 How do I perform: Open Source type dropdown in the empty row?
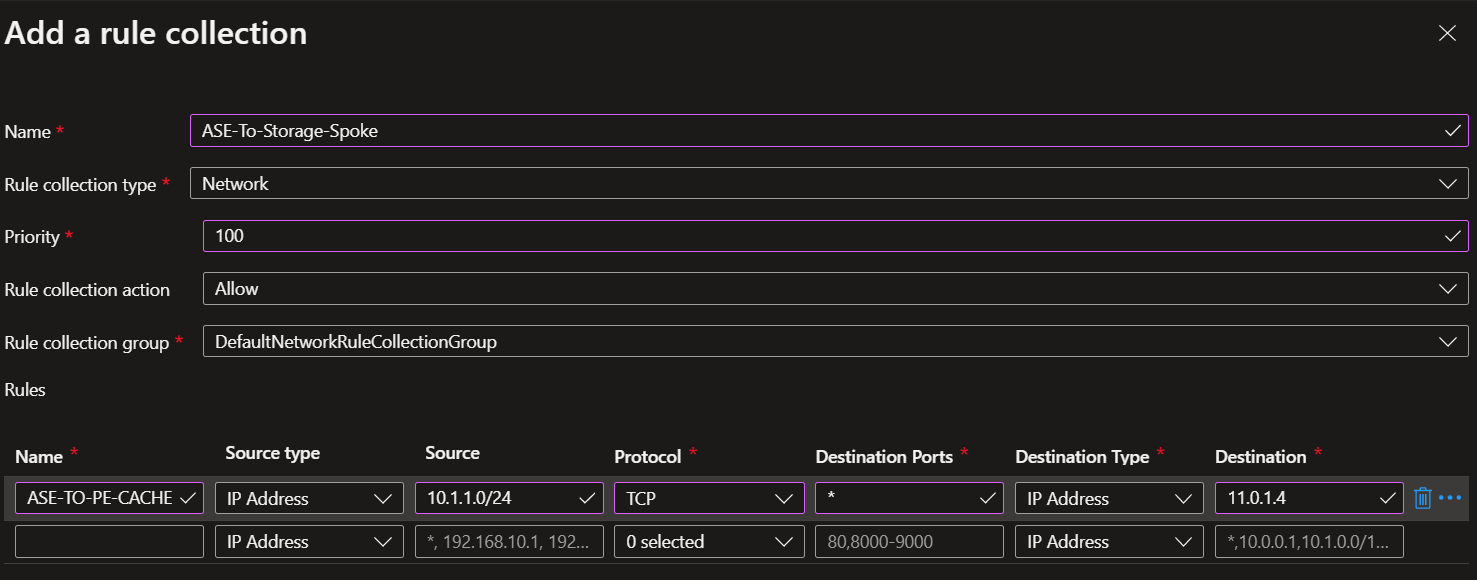[x=309, y=542]
